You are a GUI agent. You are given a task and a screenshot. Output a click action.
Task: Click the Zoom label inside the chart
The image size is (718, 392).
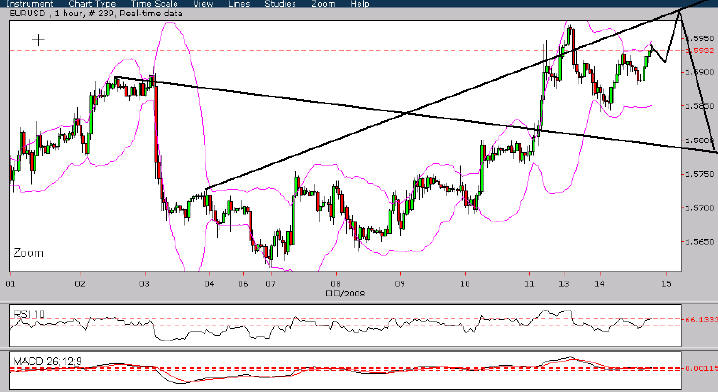[28, 253]
